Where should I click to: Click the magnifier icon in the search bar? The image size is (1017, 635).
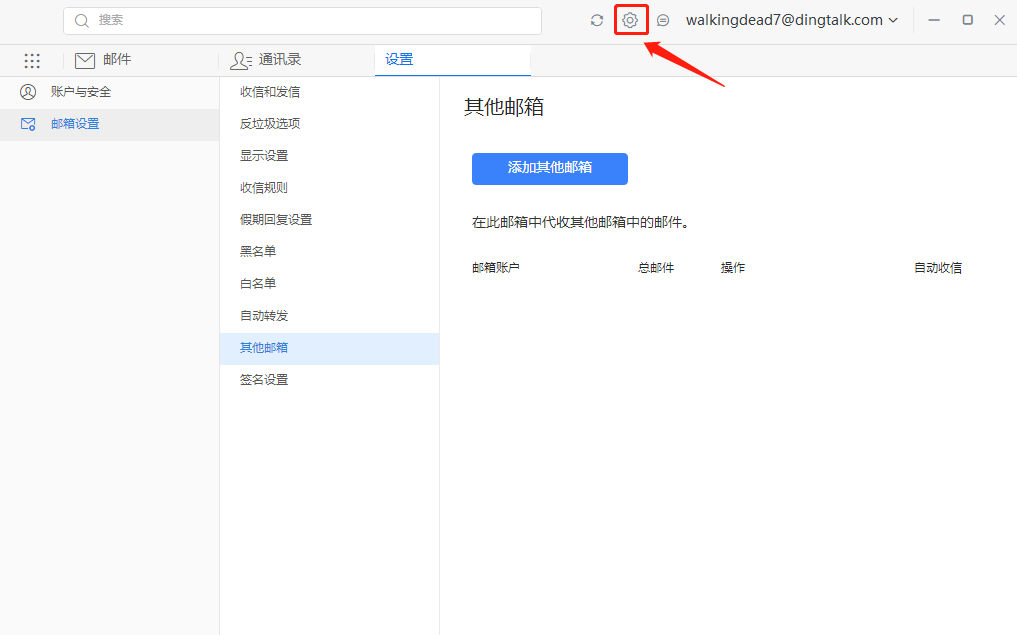[x=80, y=20]
